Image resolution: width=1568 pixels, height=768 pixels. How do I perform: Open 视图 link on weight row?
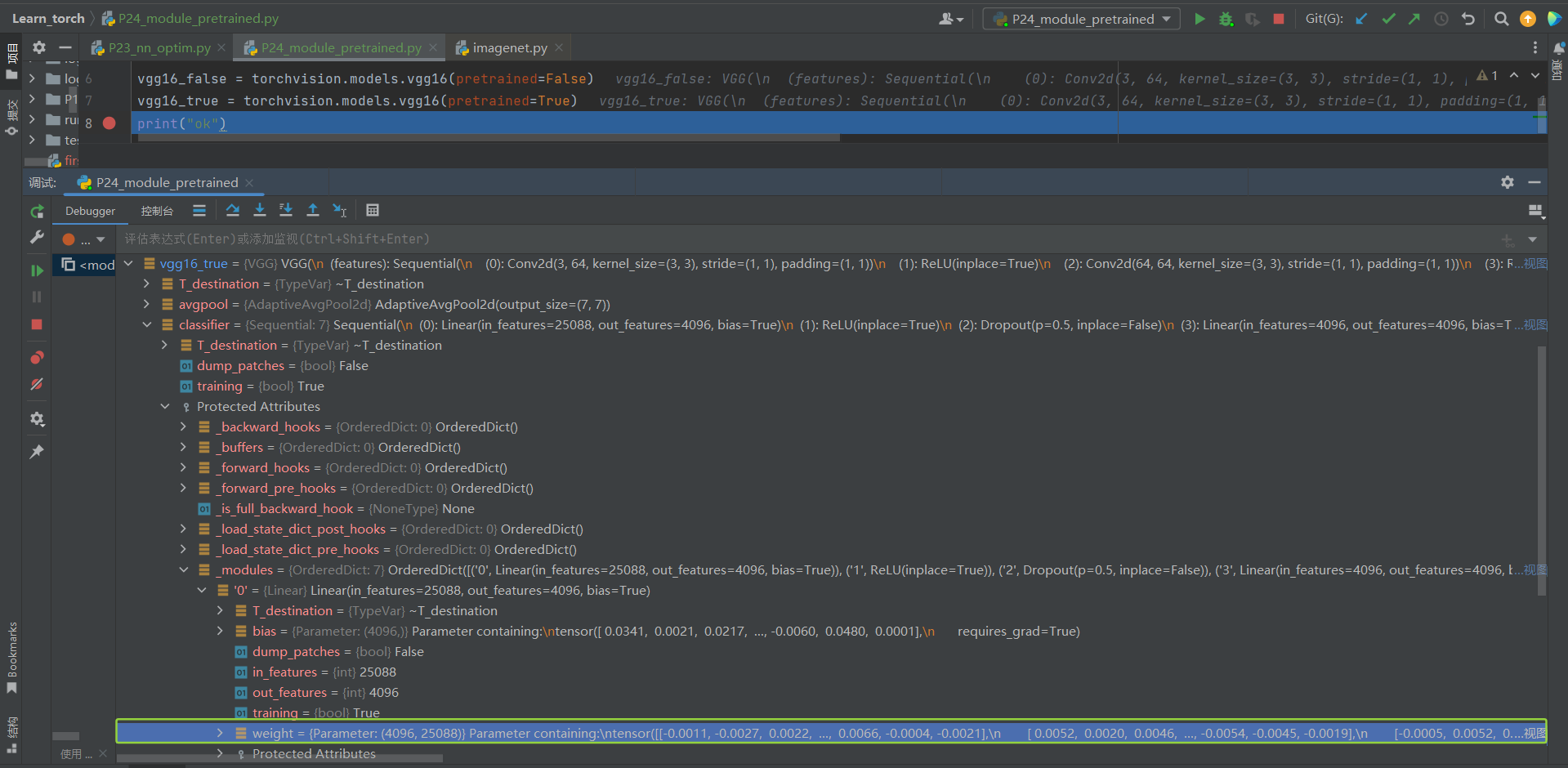click(x=1535, y=734)
